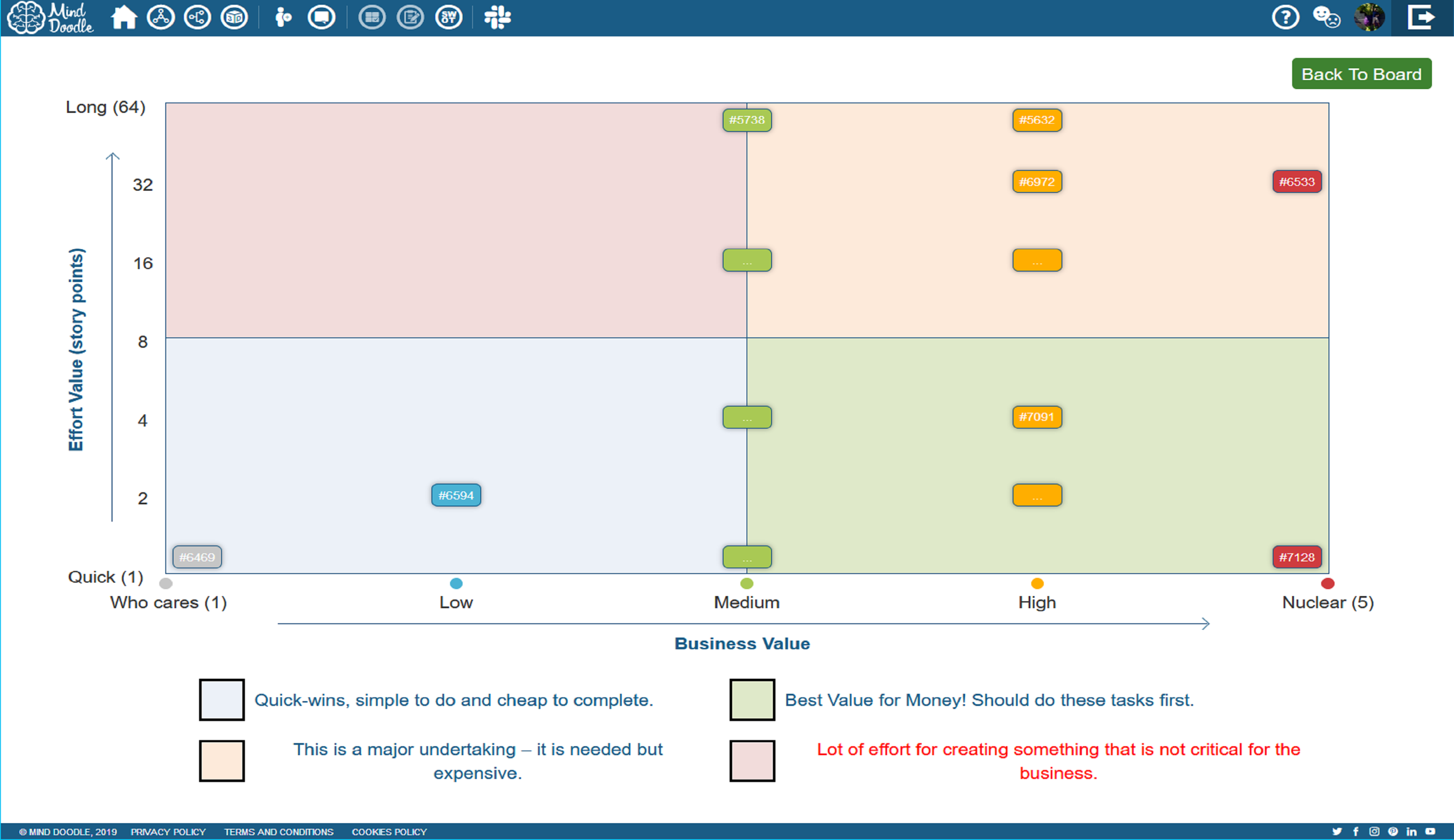The height and width of the screenshot is (840, 1454).
Task: Open the Privacy Policy link
Action: (x=168, y=831)
